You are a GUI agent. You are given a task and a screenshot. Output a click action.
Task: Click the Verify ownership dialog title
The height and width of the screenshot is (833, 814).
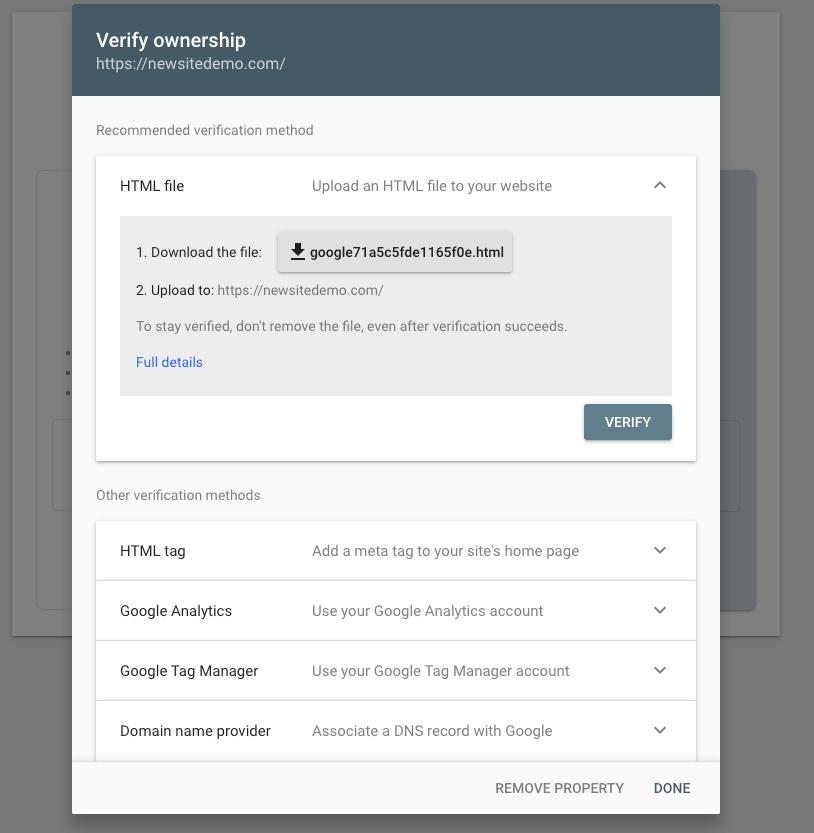click(x=170, y=41)
